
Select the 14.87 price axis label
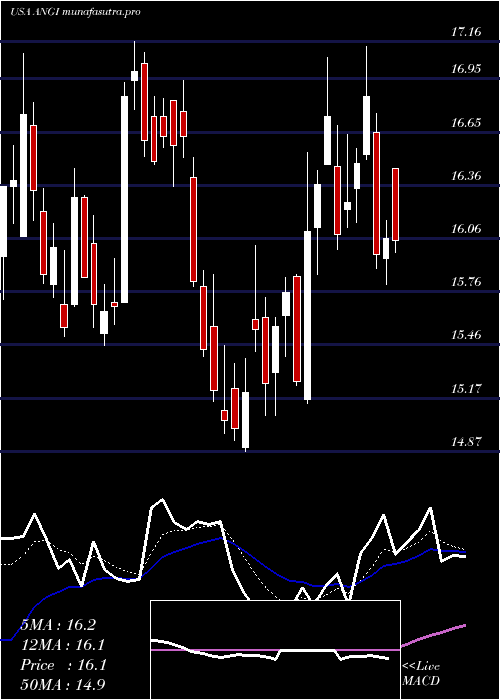tap(467, 442)
